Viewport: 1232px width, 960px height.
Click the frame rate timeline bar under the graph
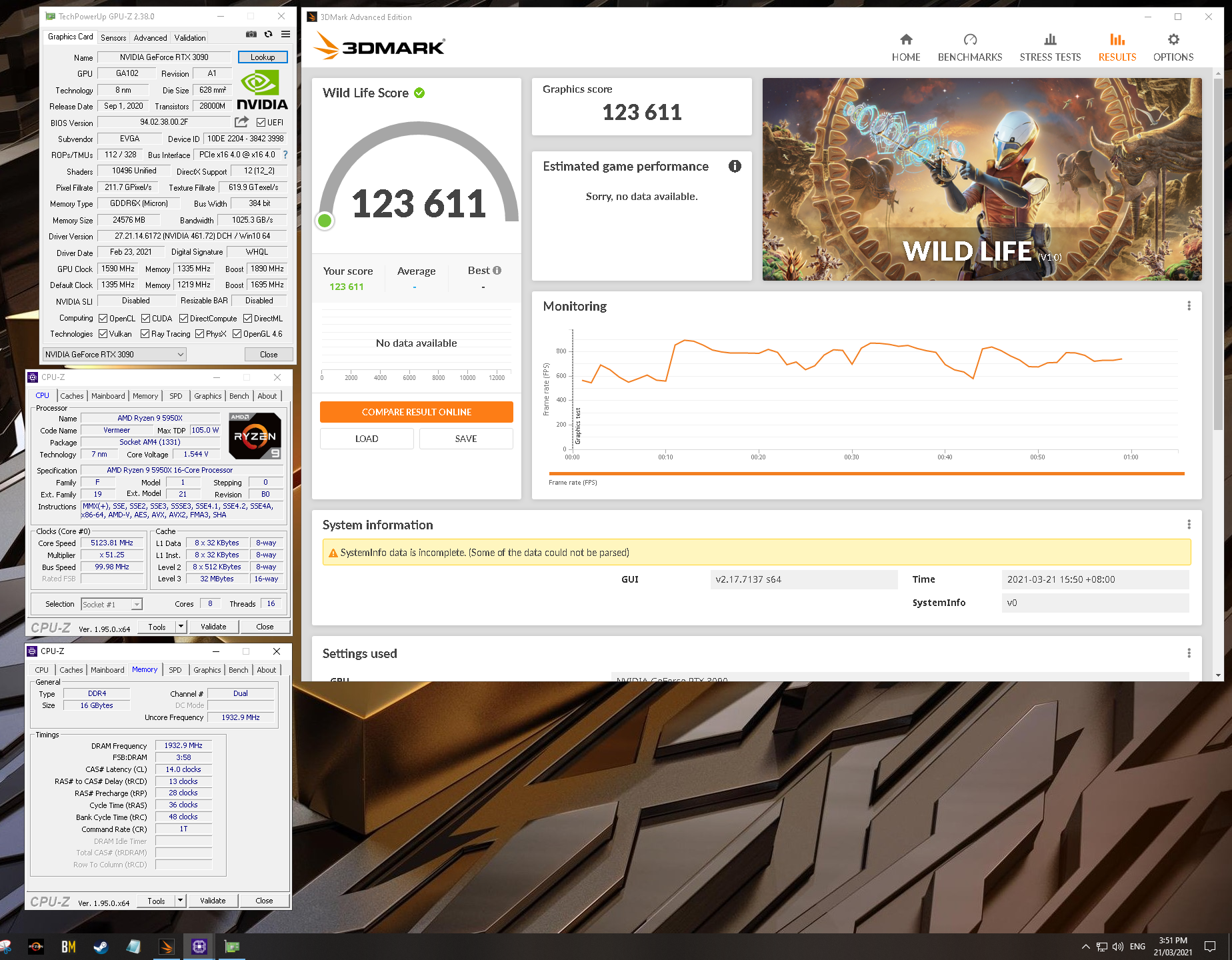point(866,473)
